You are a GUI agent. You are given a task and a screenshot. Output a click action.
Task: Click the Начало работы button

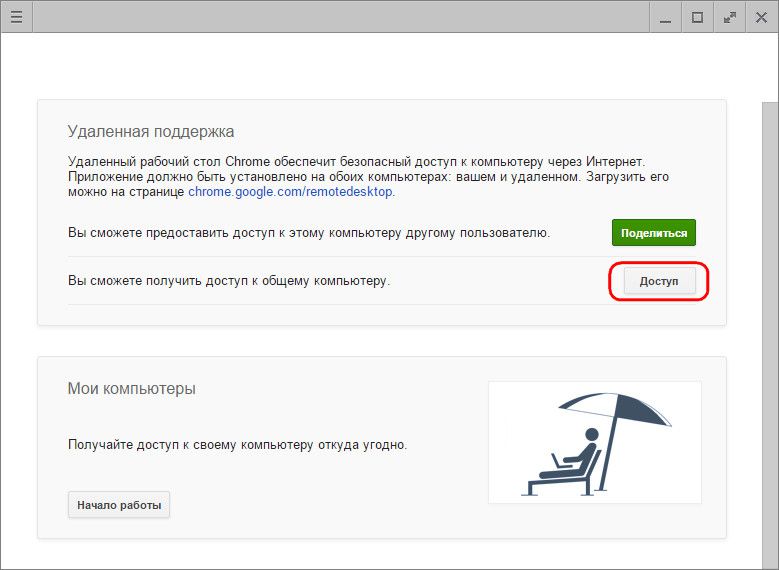tap(119, 505)
